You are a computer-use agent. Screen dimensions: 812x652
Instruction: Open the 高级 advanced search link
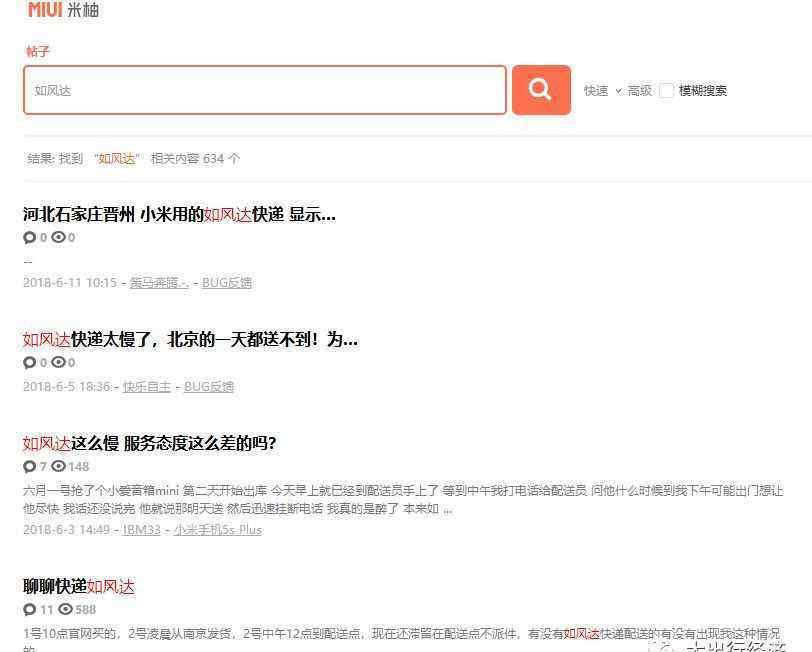[640, 91]
